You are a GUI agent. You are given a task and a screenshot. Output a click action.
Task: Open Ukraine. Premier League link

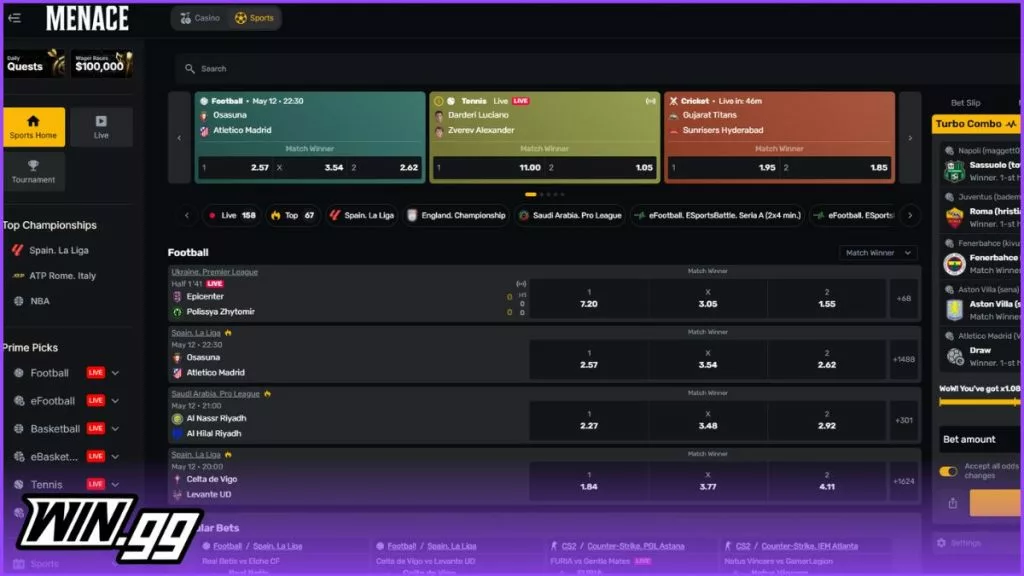point(214,272)
